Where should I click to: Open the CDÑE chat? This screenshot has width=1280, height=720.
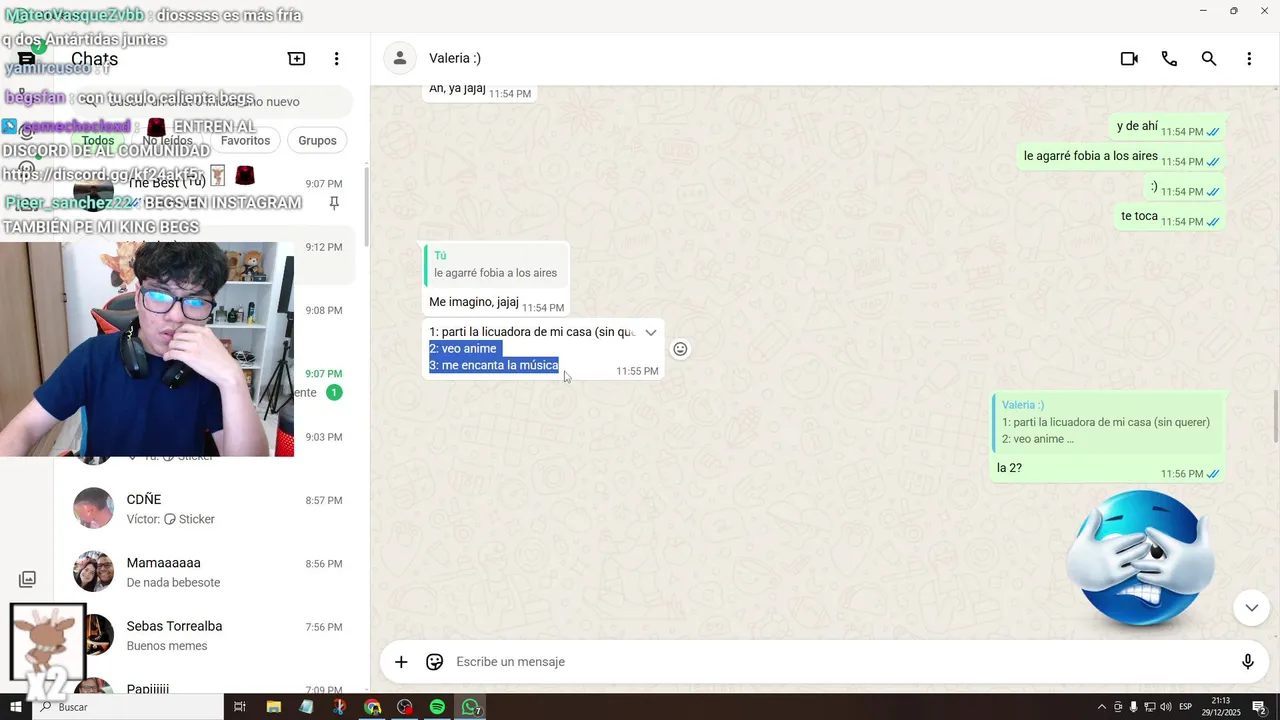click(x=210, y=509)
